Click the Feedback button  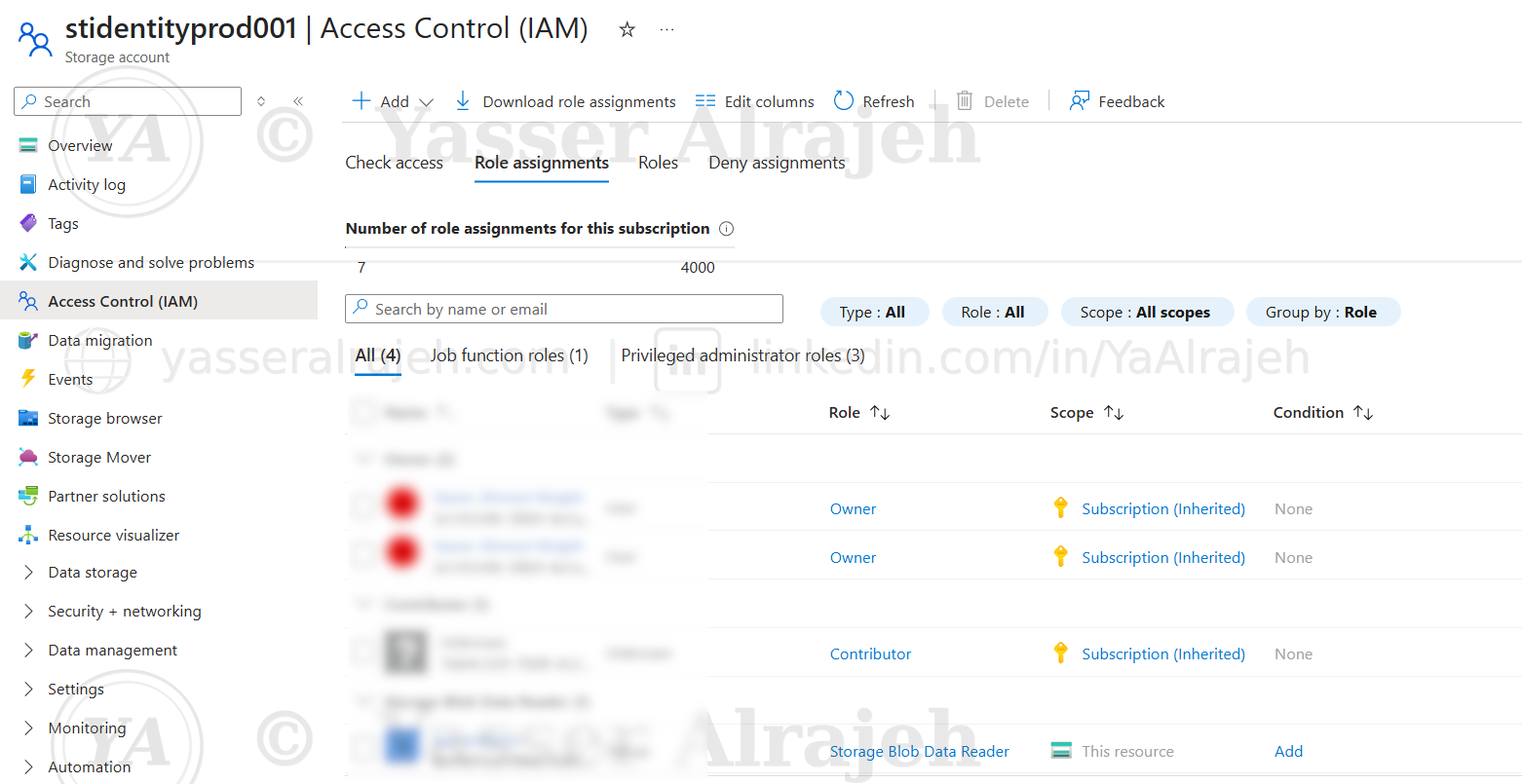[x=1117, y=101]
